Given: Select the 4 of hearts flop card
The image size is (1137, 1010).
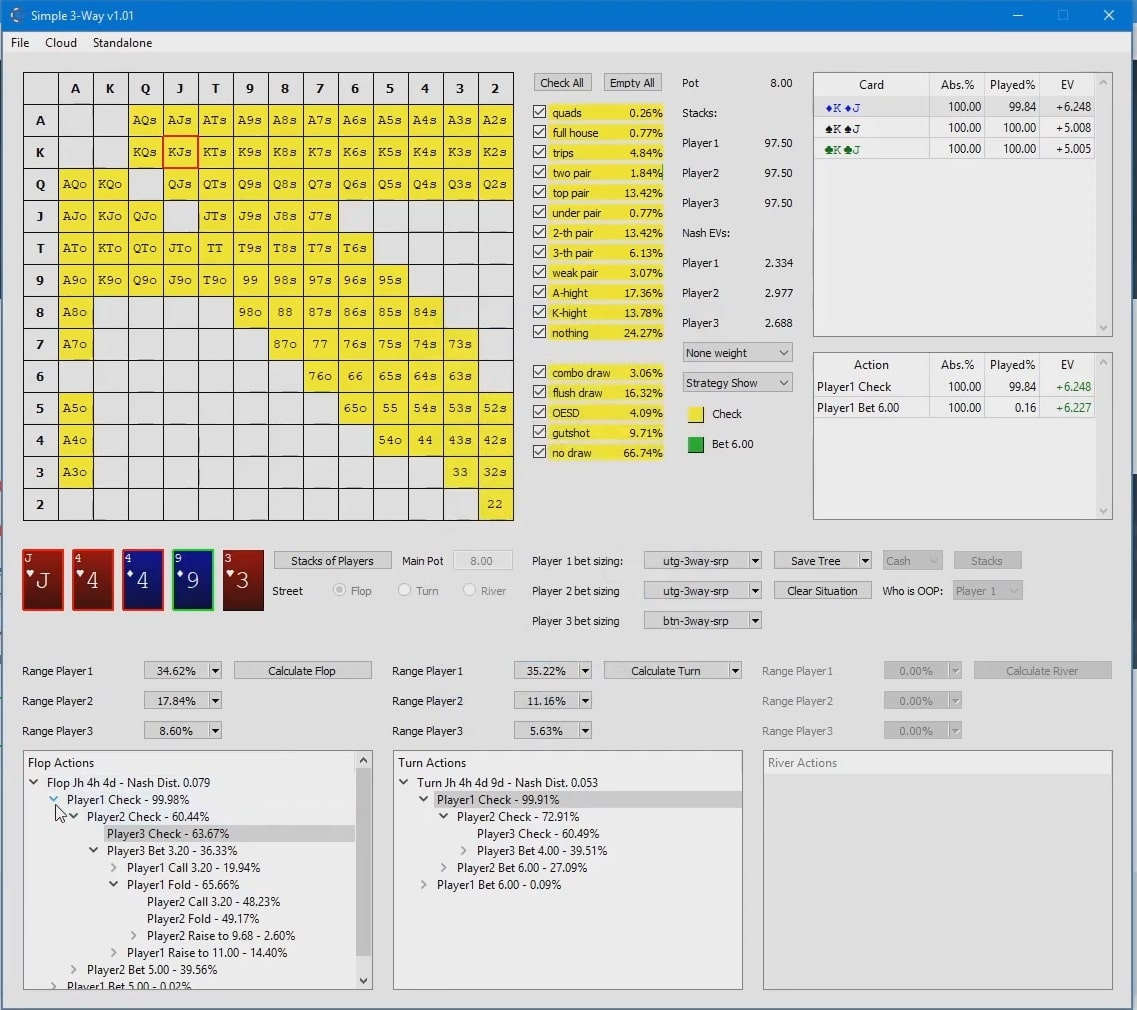Looking at the screenshot, I should coord(93,580).
